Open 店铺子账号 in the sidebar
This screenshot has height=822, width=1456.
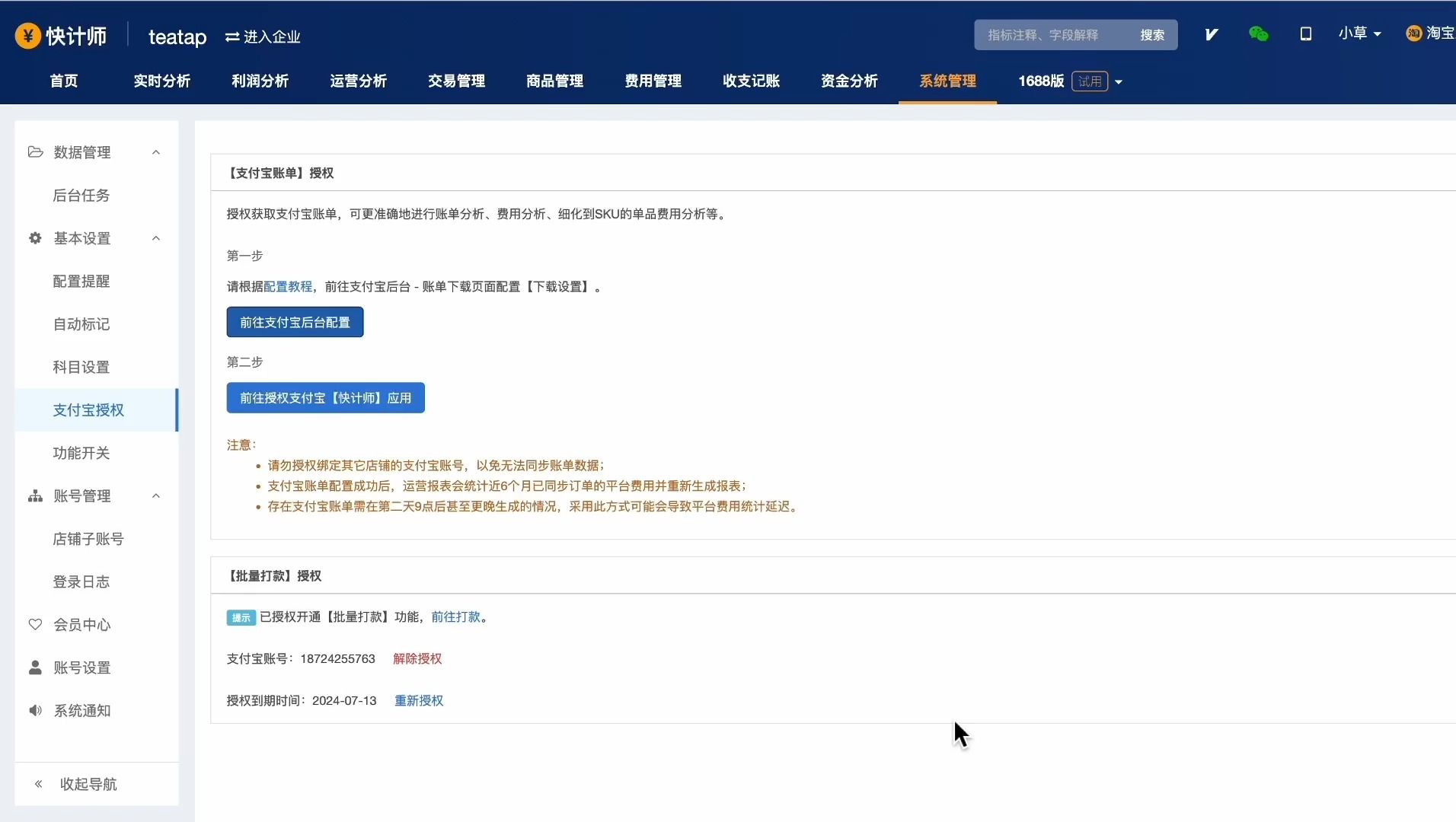88,539
